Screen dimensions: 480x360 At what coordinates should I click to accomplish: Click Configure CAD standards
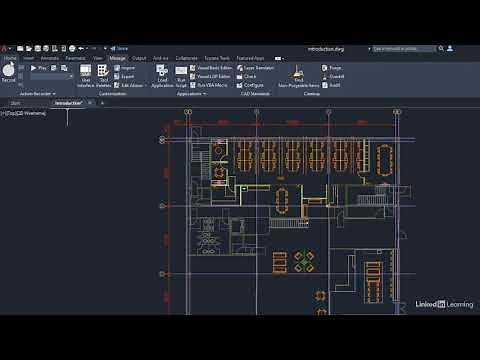tap(250, 85)
